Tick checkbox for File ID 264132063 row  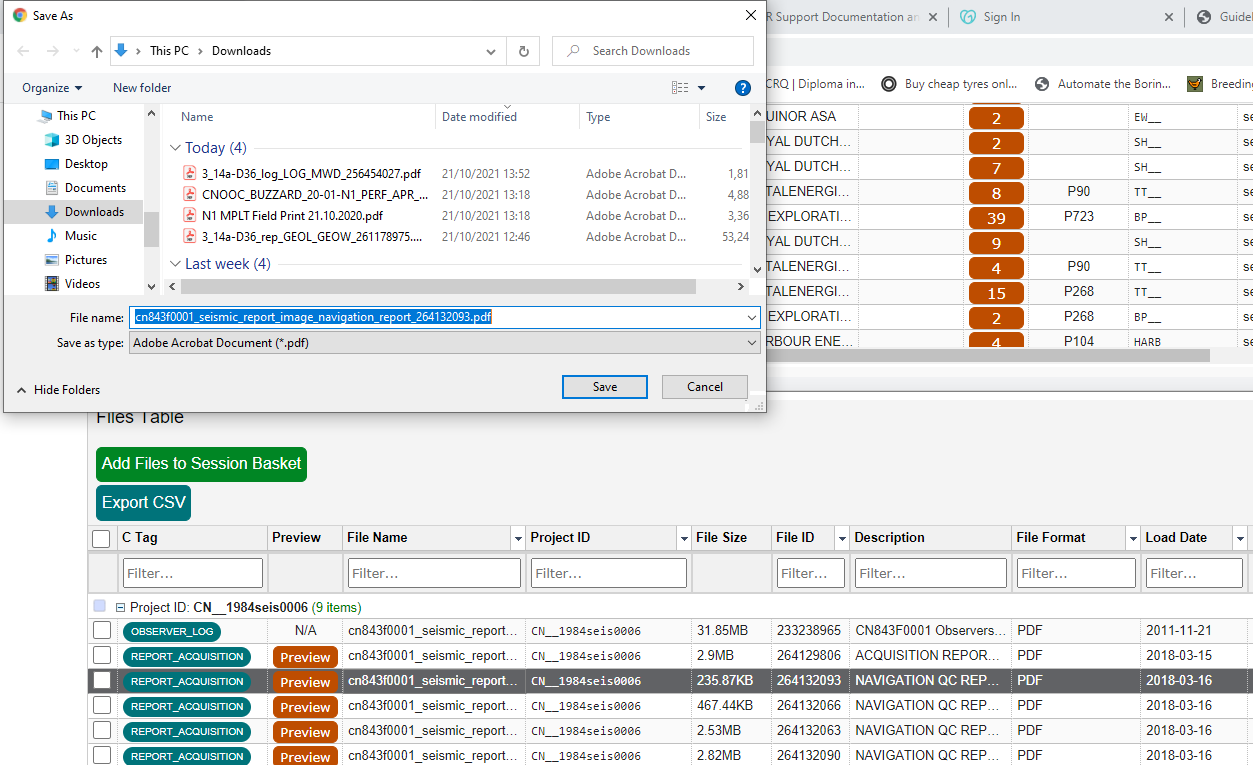[102, 731]
